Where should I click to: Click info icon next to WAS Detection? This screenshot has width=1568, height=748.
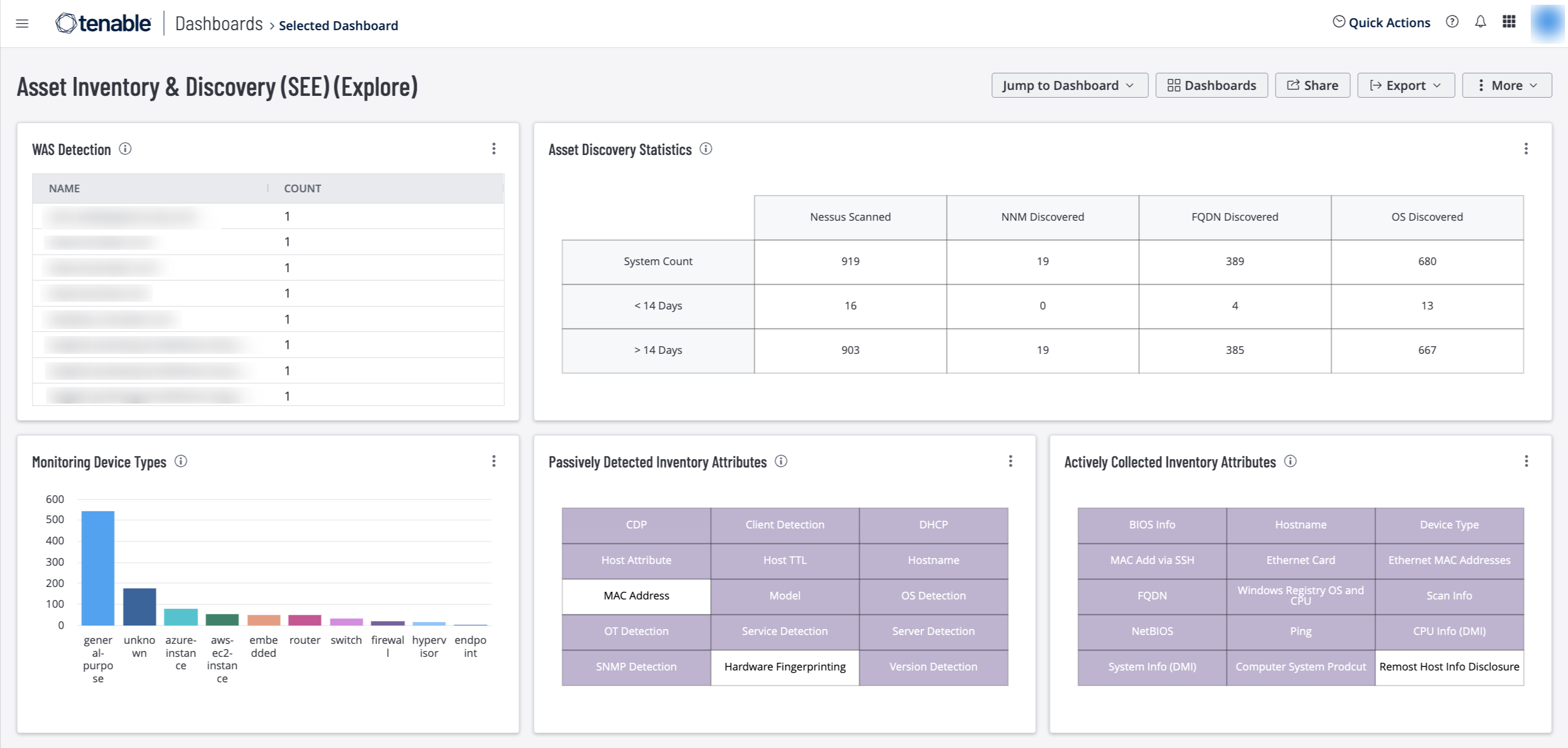click(x=125, y=149)
